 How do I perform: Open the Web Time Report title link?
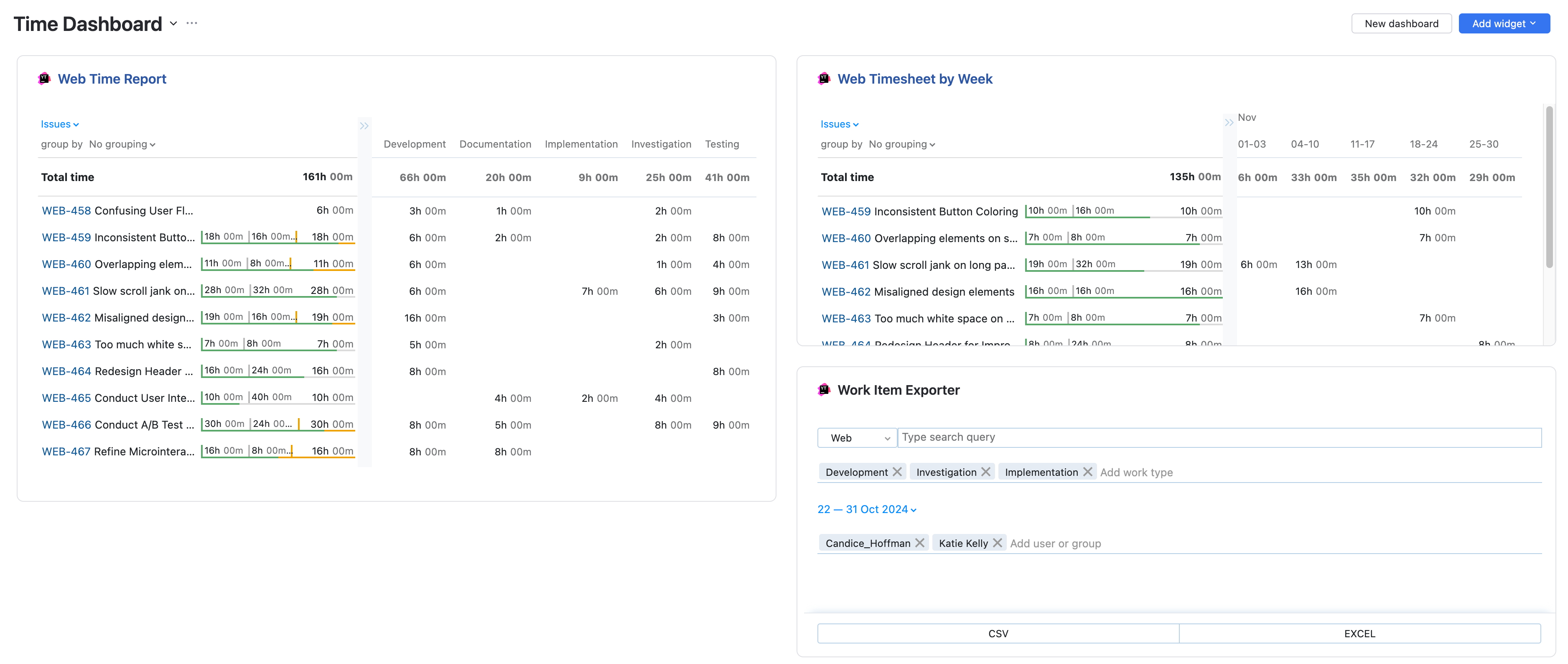tap(112, 79)
